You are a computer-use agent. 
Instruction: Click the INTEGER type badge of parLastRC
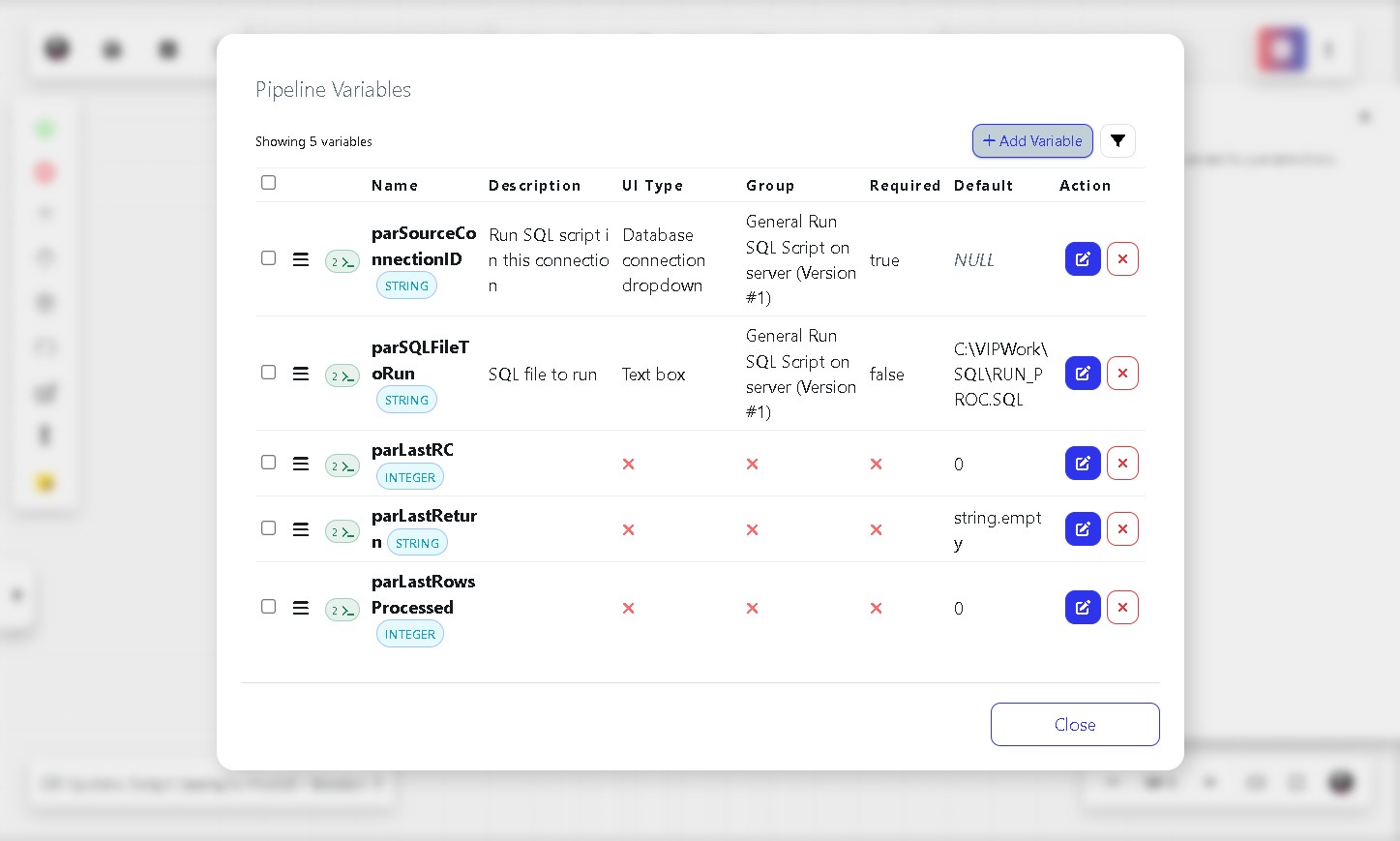(410, 477)
